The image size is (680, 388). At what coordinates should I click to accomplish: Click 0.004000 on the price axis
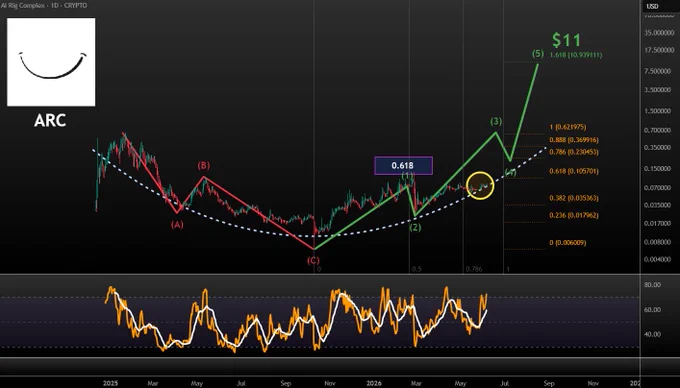coord(657,260)
